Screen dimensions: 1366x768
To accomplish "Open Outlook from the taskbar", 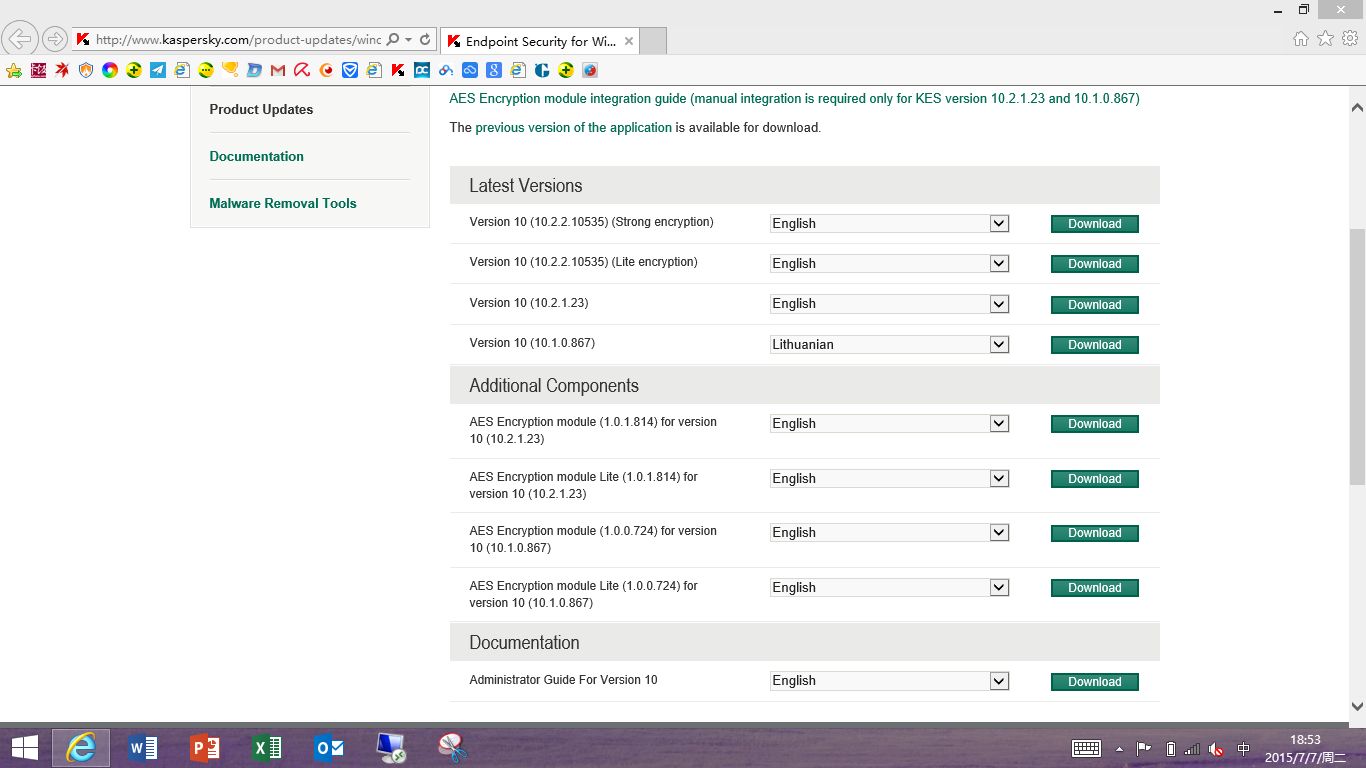I will click(x=328, y=747).
